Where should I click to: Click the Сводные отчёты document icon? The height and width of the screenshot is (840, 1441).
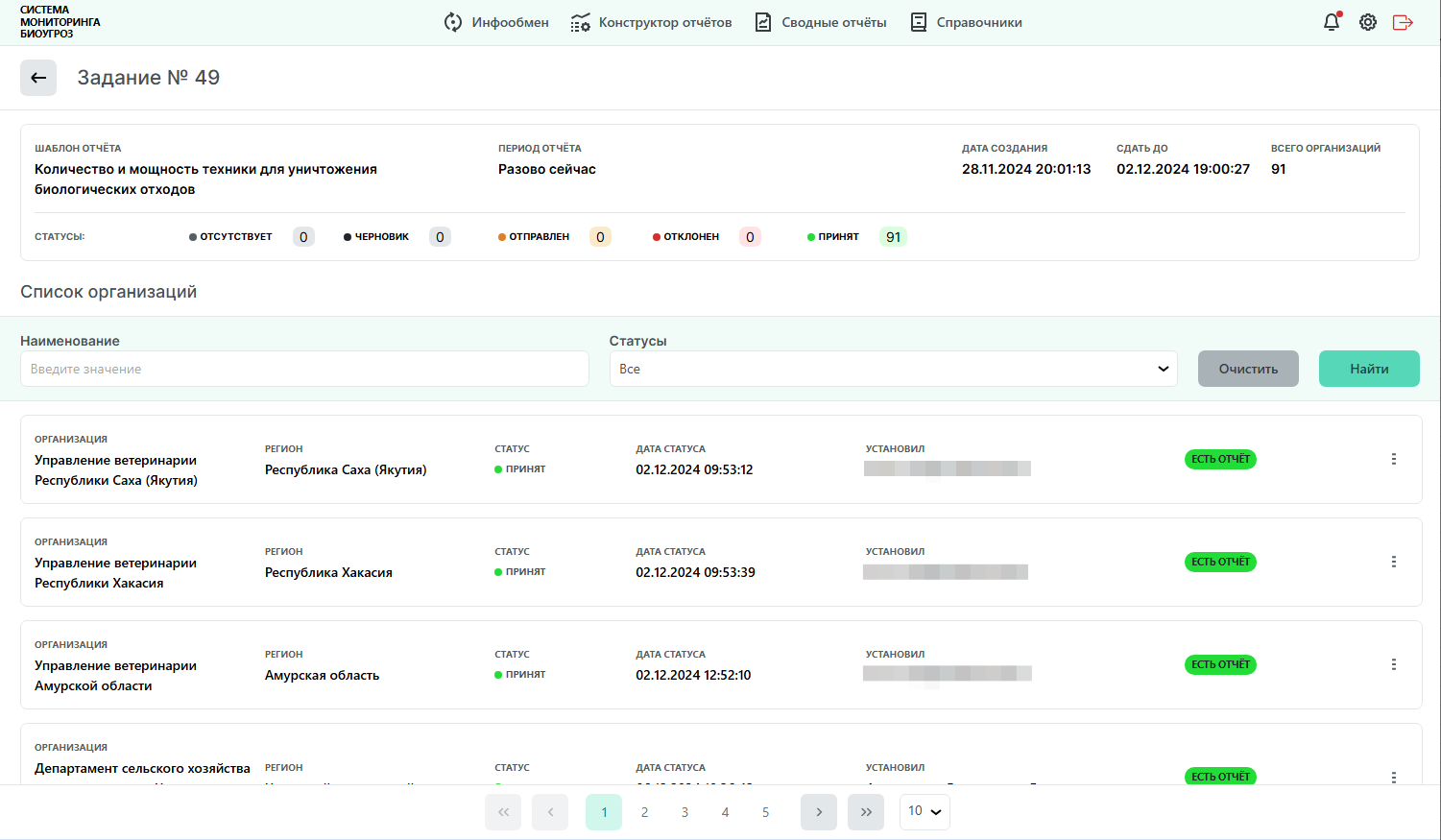click(763, 22)
